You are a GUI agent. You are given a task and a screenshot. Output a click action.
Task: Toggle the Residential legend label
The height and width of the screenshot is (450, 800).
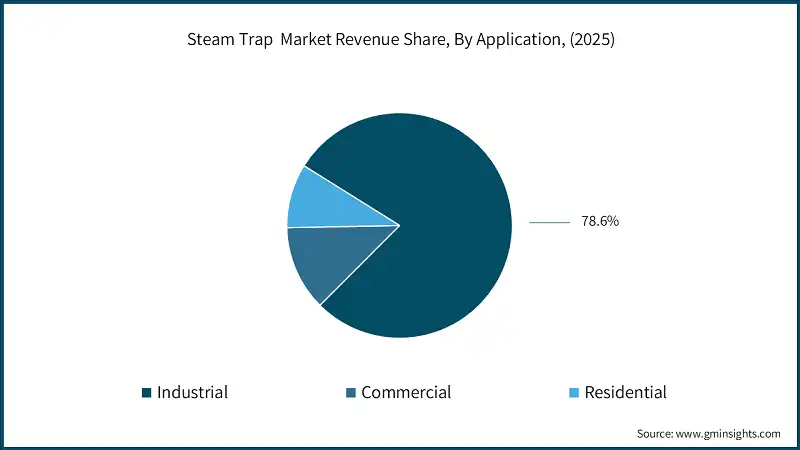625,393
